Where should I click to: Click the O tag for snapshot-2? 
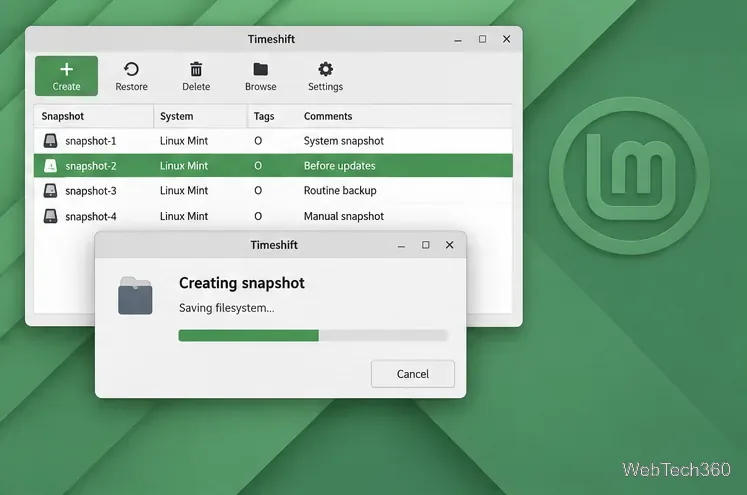coord(258,166)
